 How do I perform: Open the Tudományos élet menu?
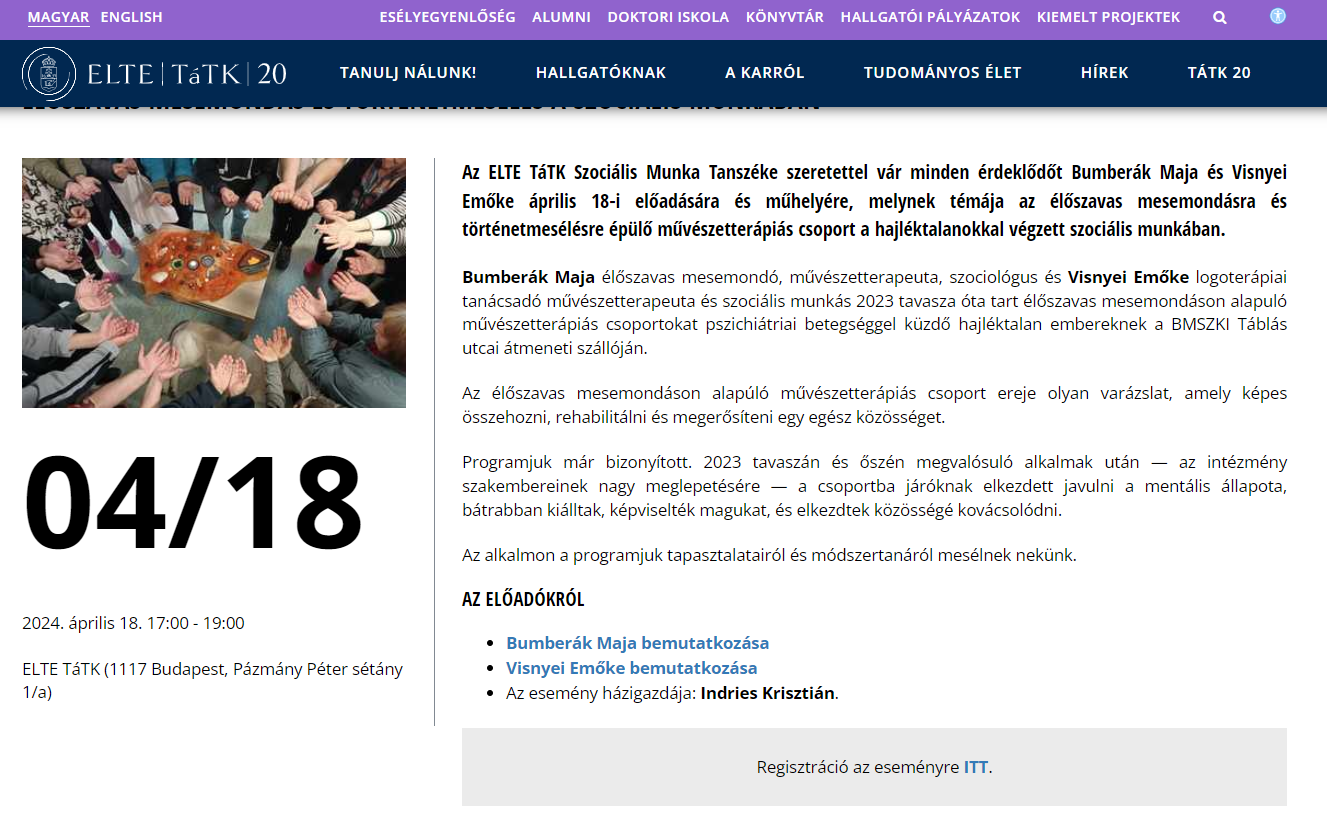[x=942, y=73]
